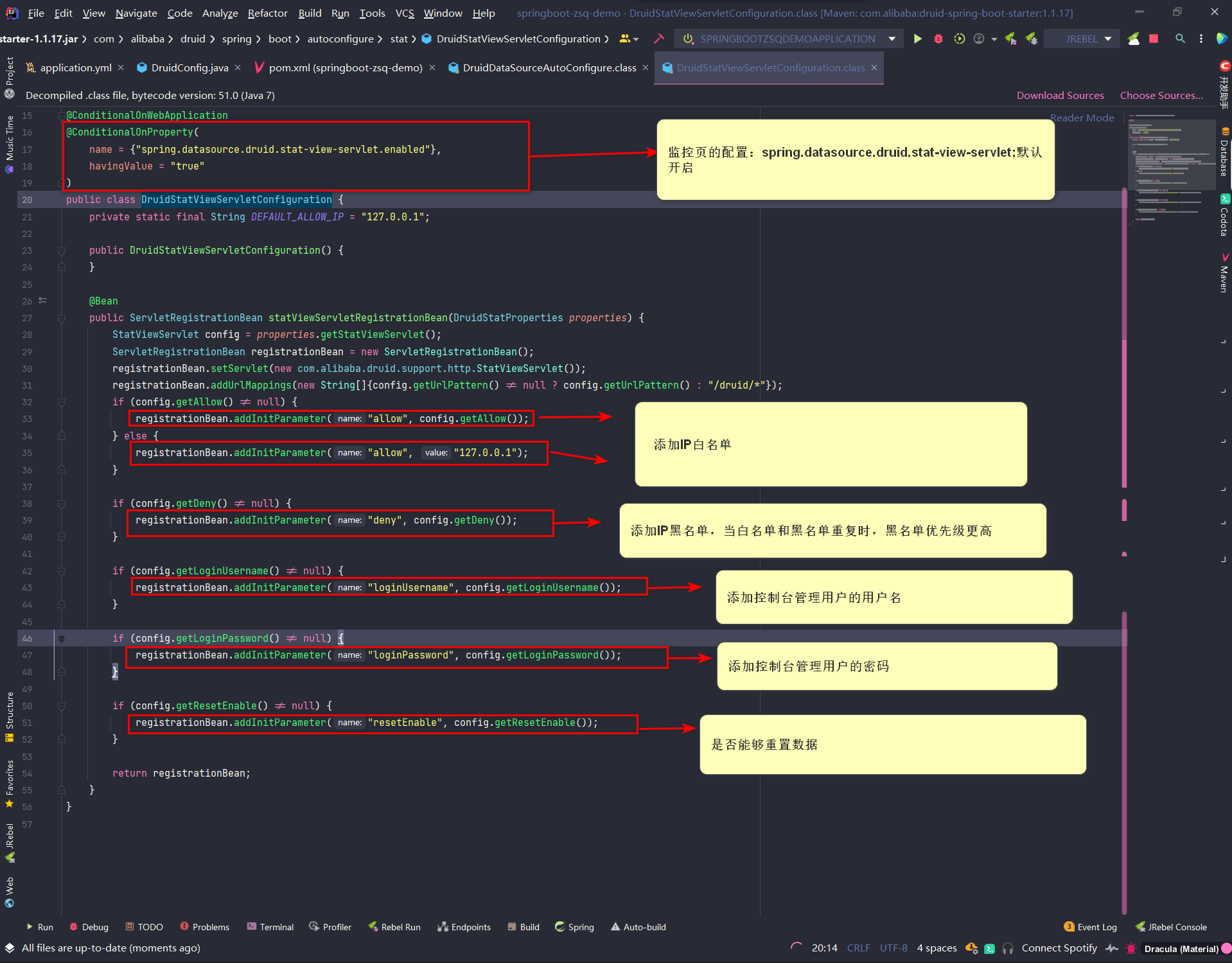Open the profiler gauge icon in toolbar
Screen dimensions: 1232x963
click(978, 39)
